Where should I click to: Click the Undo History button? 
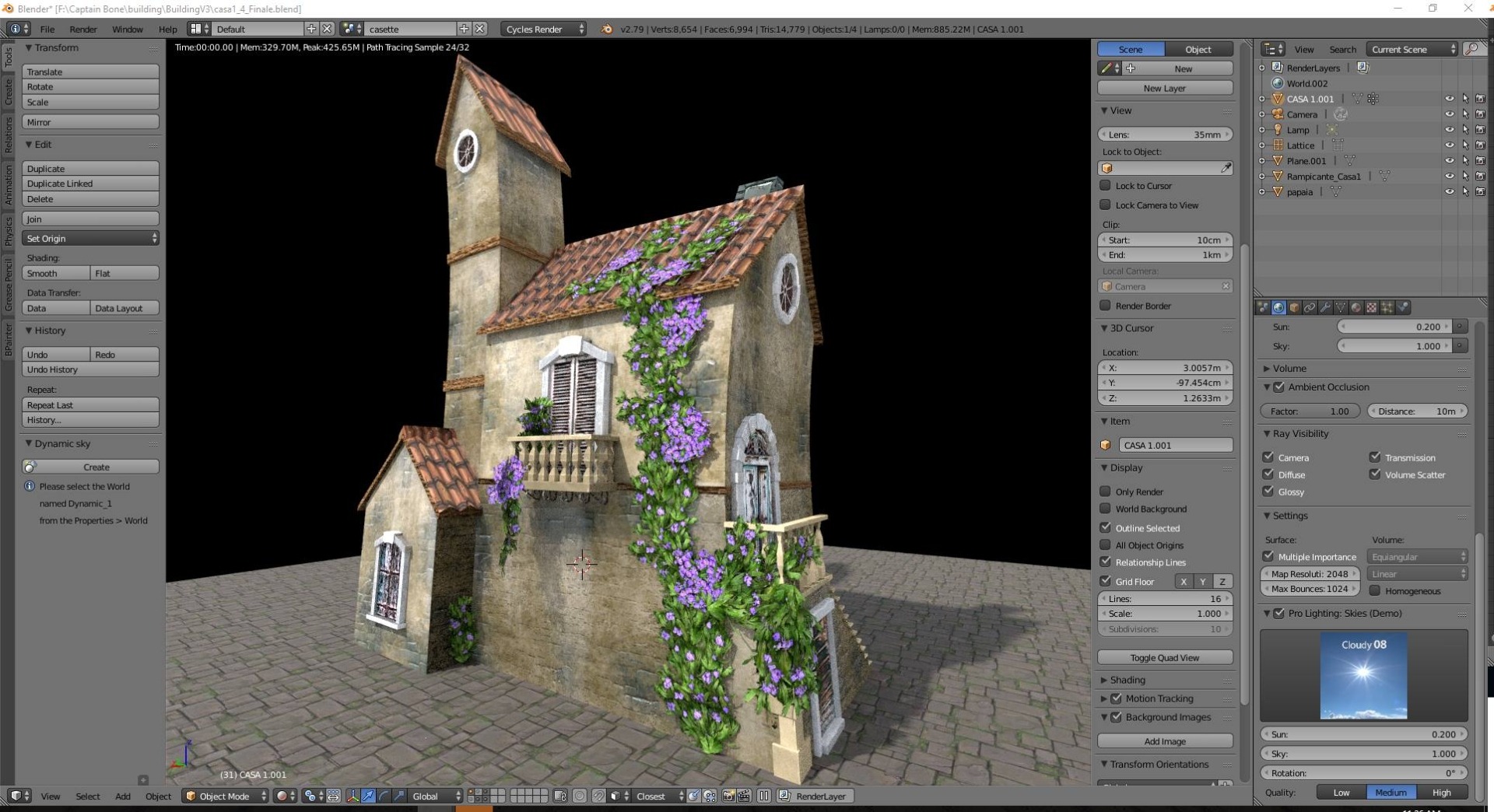tap(91, 369)
